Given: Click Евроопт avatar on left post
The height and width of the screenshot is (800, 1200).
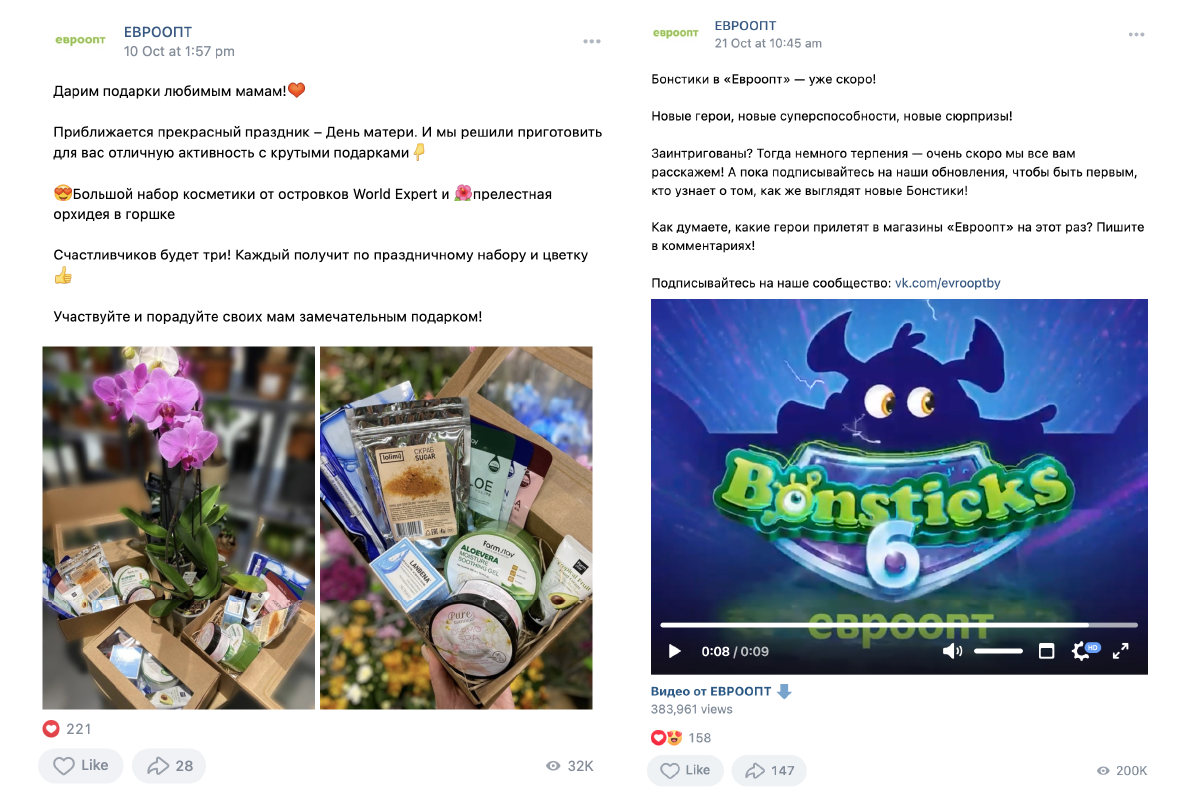Looking at the screenshot, I should (x=79, y=40).
